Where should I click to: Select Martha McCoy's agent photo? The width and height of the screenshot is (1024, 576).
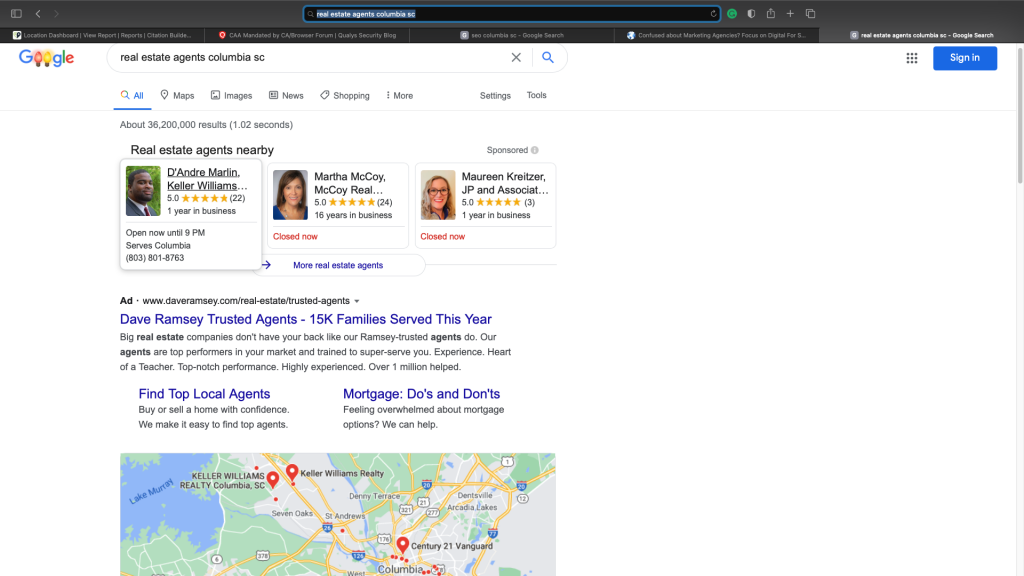290,194
